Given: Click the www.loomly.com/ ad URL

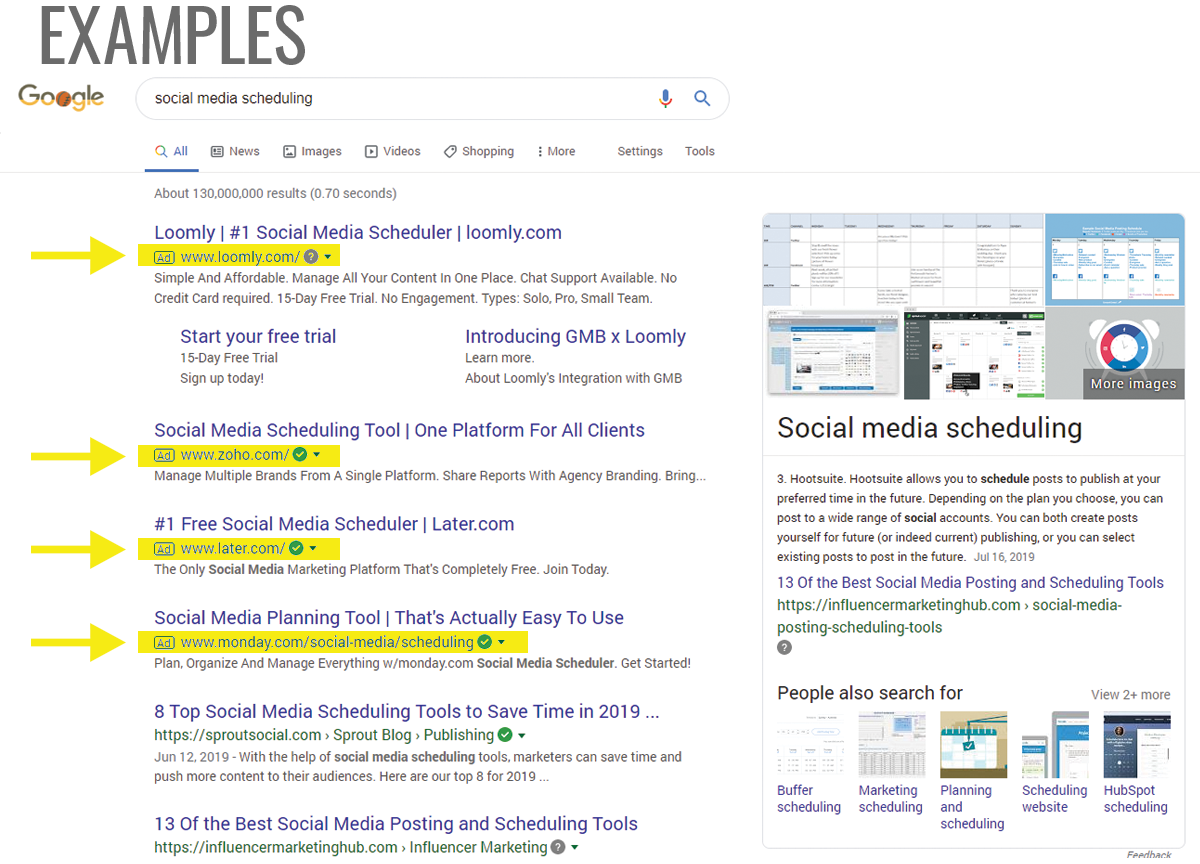Looking at the screenshot, I should pos(240,257).
